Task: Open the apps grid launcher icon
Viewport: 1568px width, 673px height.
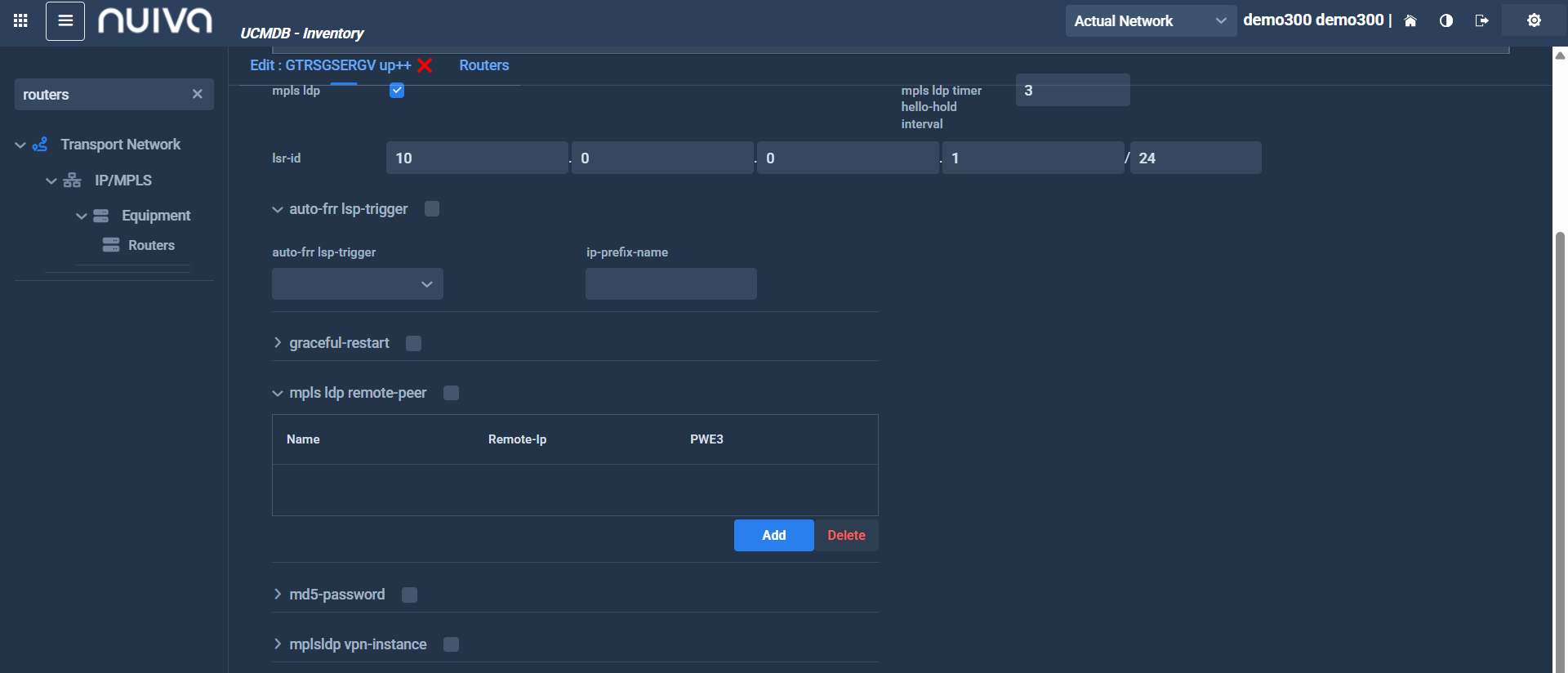Action: [20, 20]
